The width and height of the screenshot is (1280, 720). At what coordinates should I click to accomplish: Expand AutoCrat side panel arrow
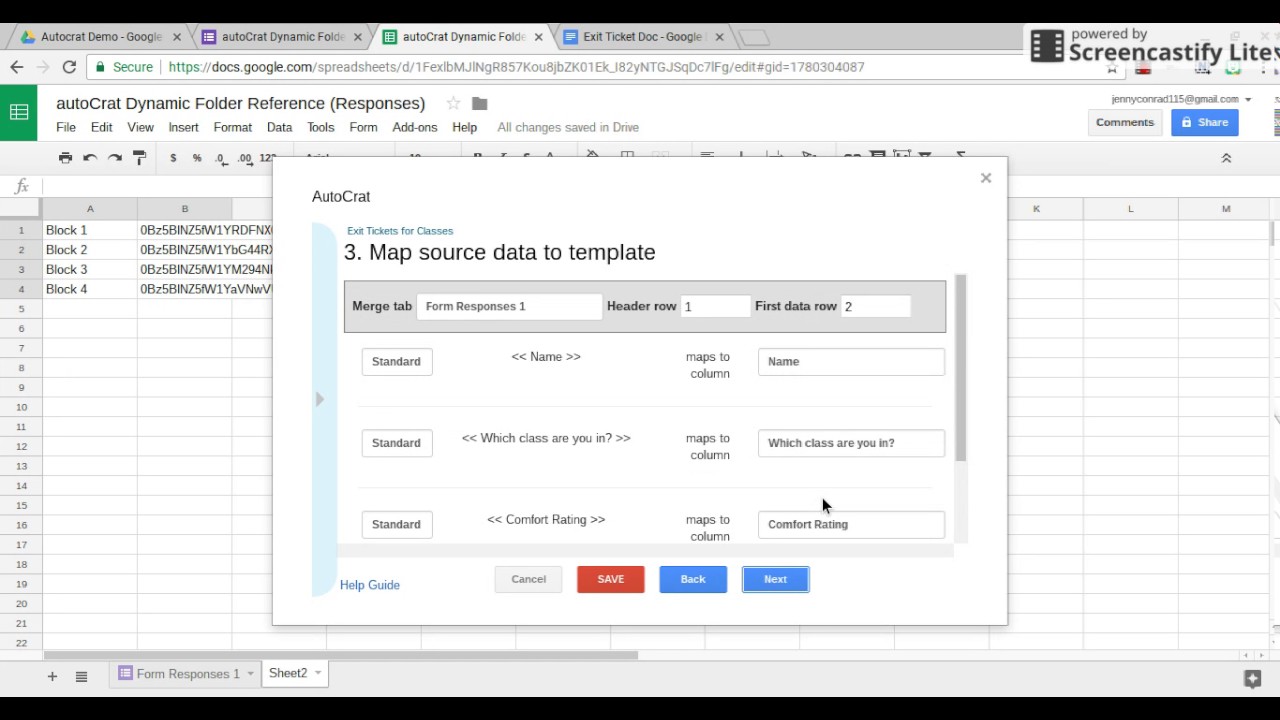(x=320, y=399)
